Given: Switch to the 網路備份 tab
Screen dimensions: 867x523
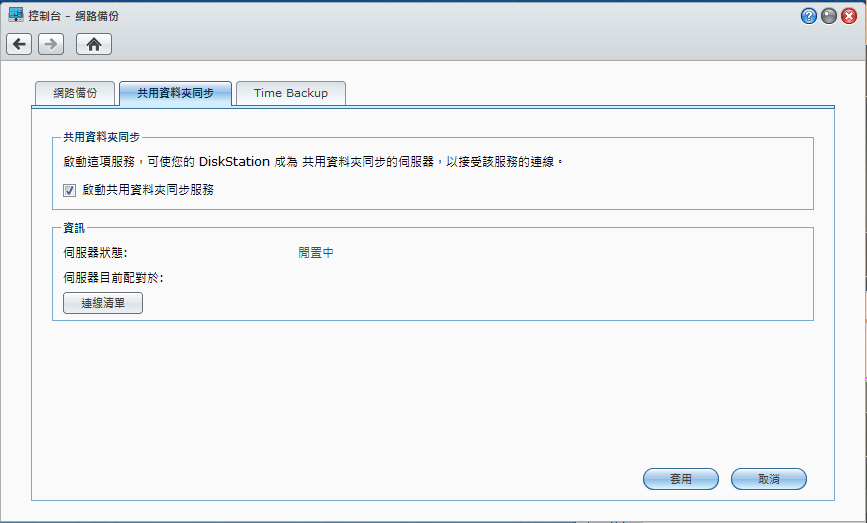Looking at the screenshot, I should click(75, 93).
